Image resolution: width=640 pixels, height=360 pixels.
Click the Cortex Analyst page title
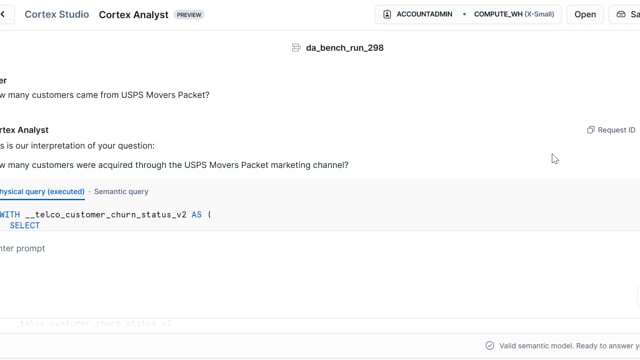(133, 15)
